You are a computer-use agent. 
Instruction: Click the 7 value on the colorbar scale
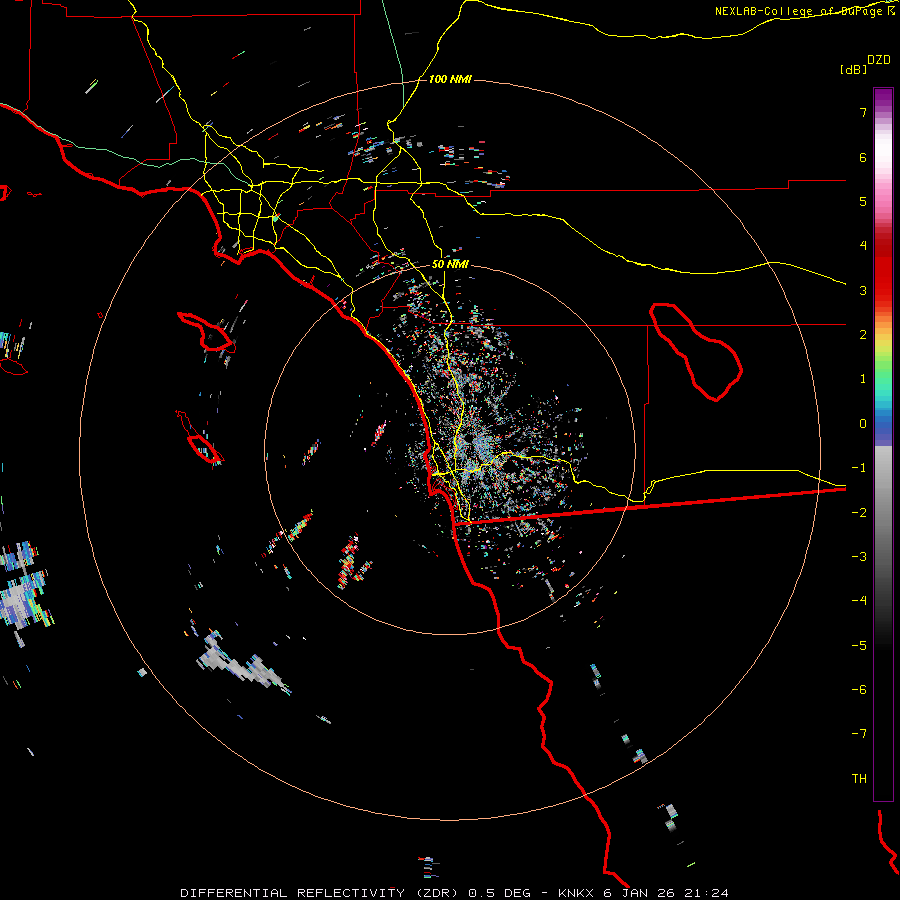click(x=863, y=112)
